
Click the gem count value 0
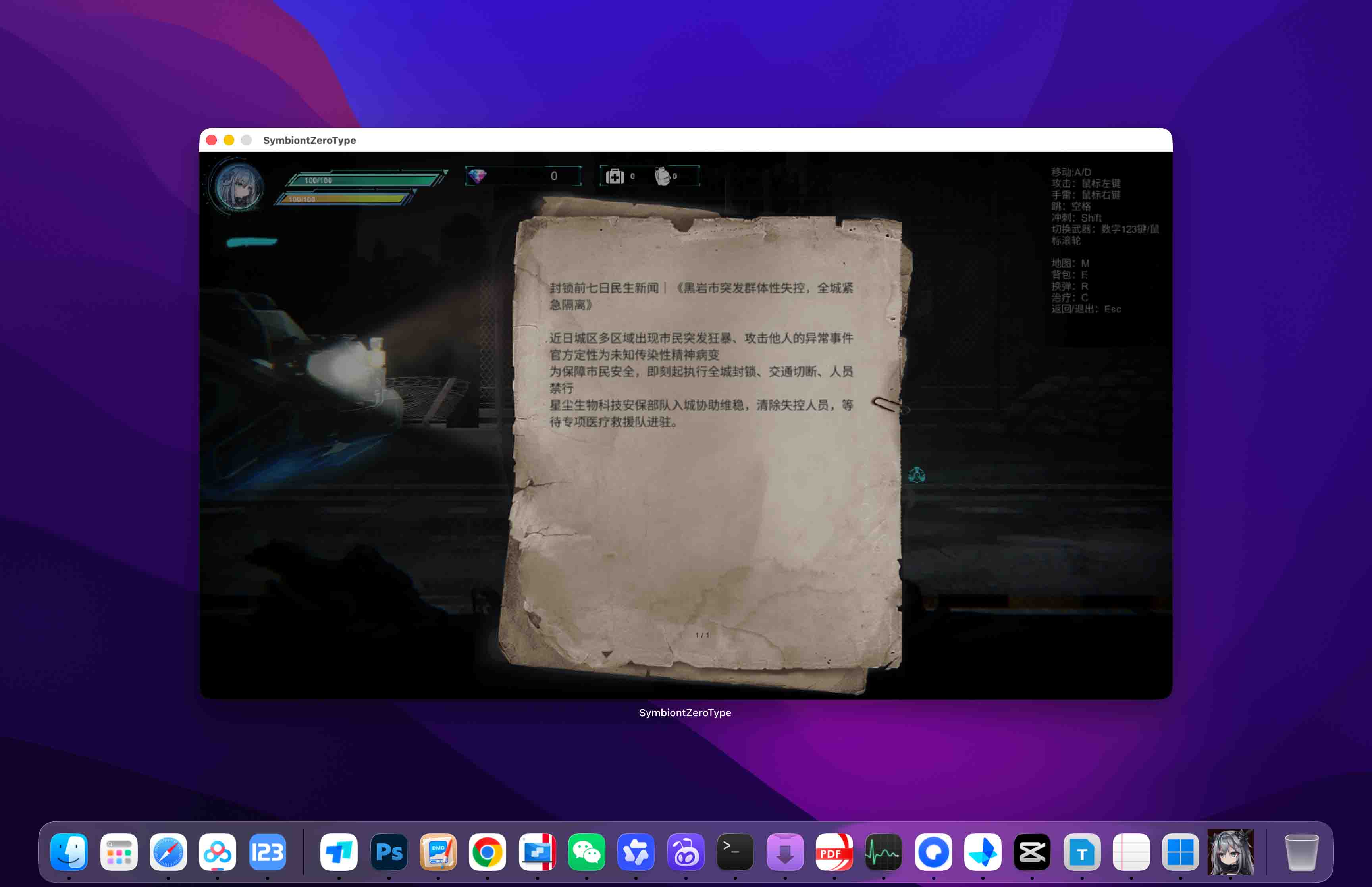coord(554,176)
